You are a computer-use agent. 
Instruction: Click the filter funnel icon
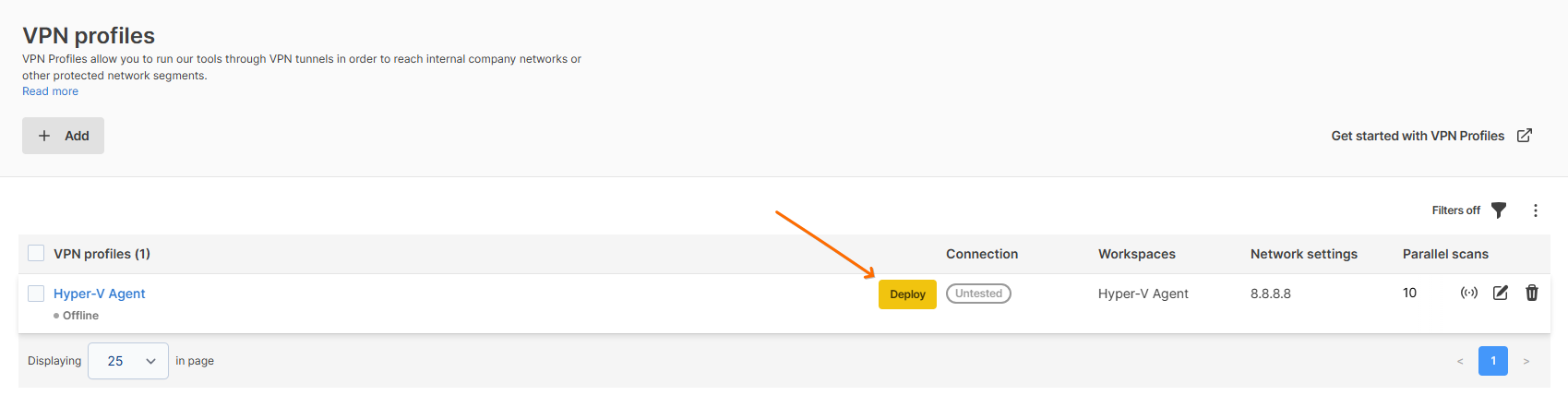(1499, 210)
